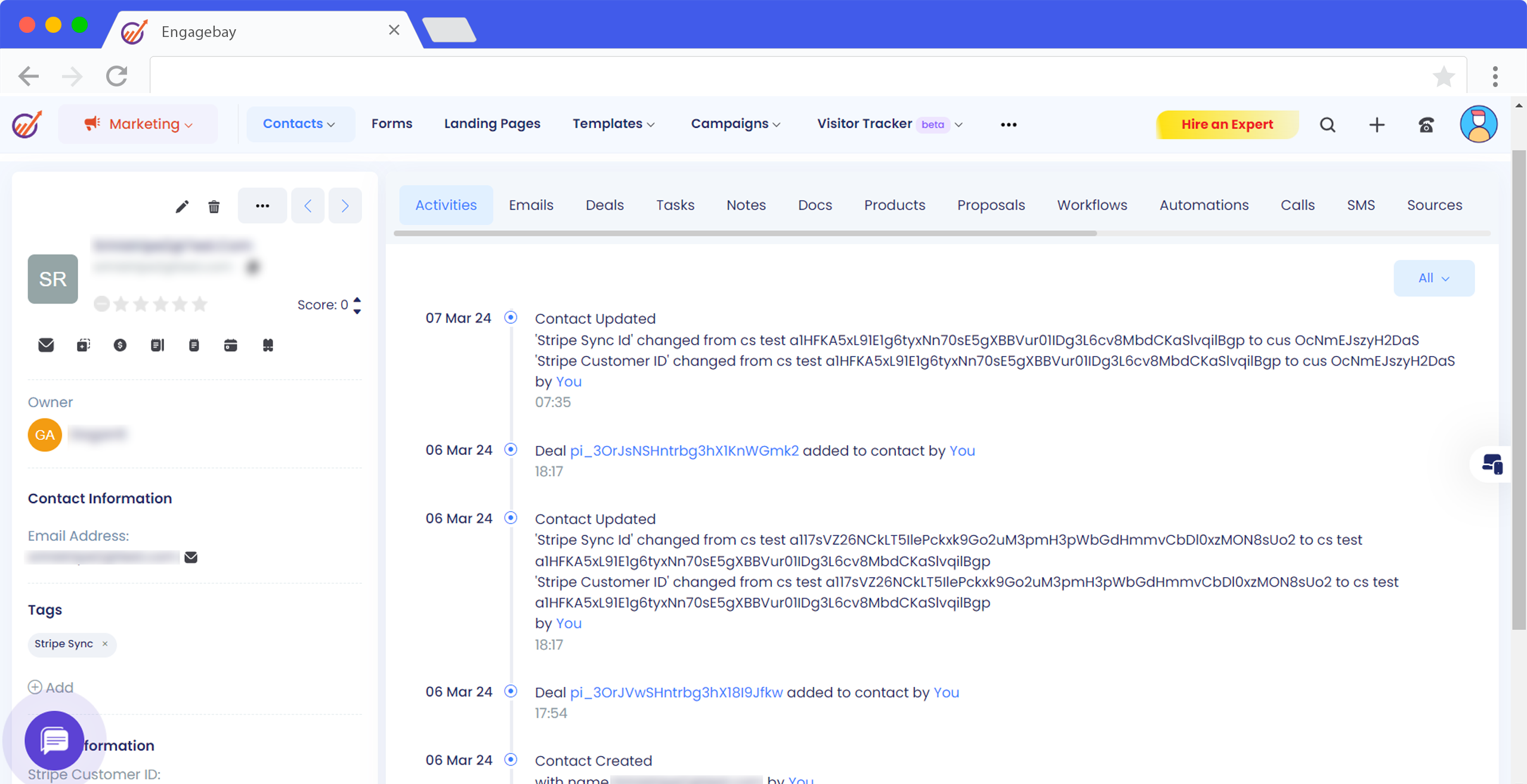Open the live chat bubble widget
The width and height of the screenshot is (1527, 784).
pyautogui.click(x=54, y=740)
